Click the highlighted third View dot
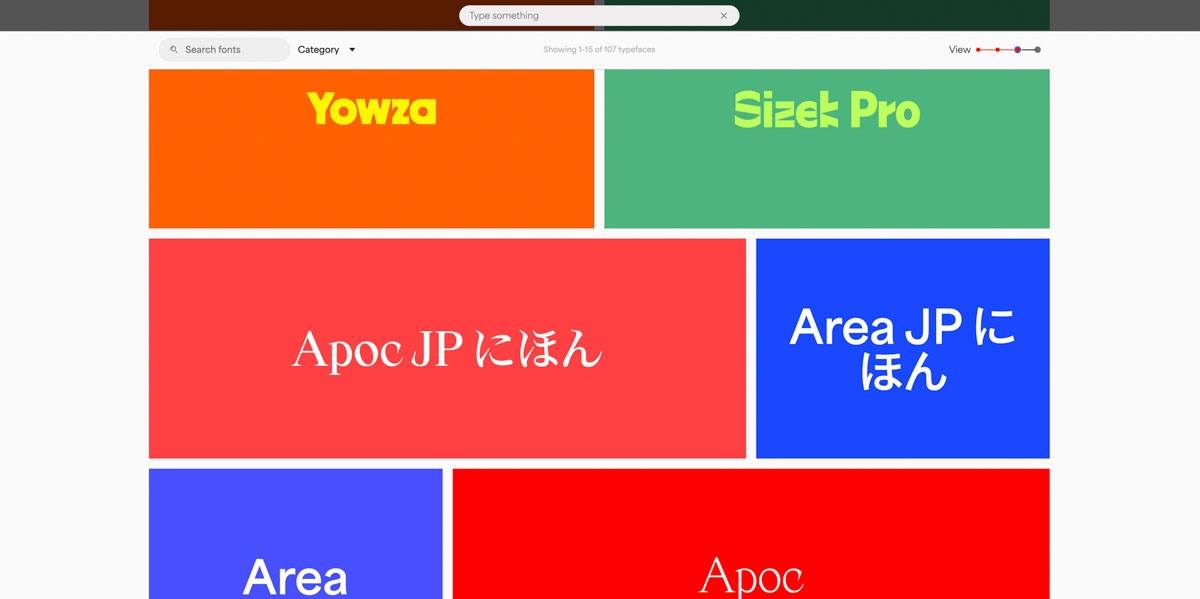 (1017, 50)
